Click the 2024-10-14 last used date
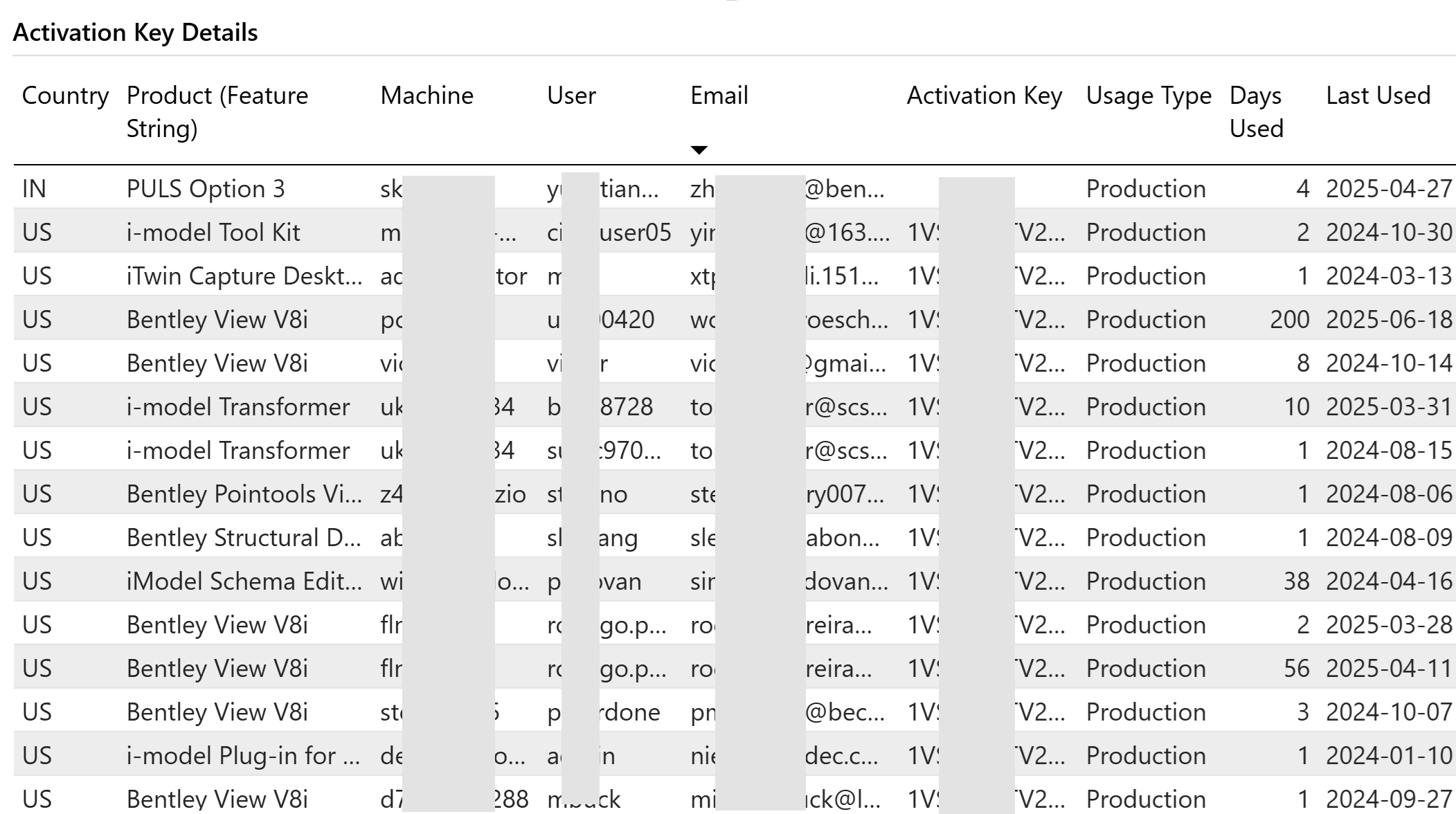The height and width of the screenshot is (814, 1456). pyautogui.click(x=1388, y=363)
